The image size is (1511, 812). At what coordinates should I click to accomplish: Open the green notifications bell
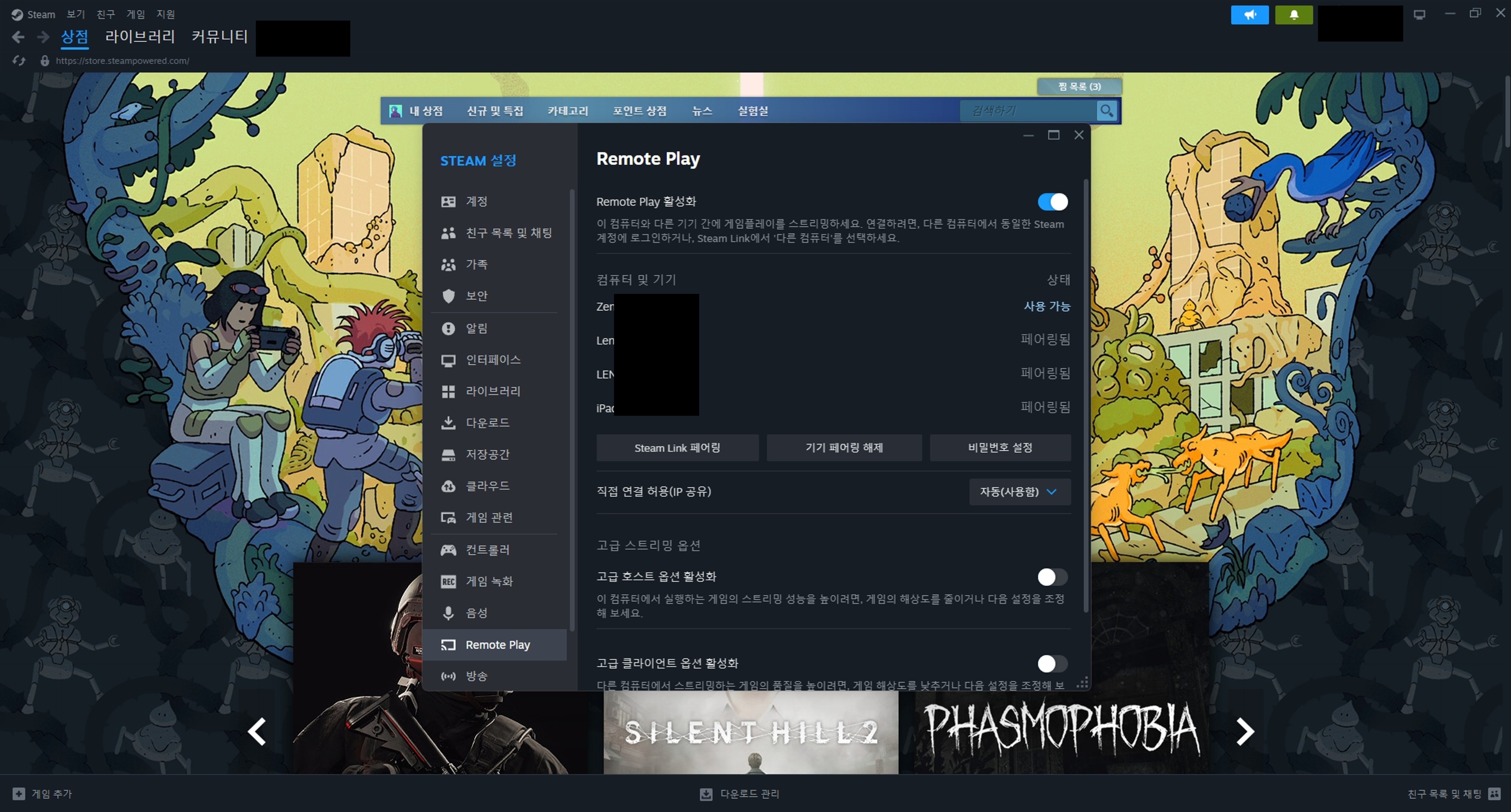(1293, 15)
